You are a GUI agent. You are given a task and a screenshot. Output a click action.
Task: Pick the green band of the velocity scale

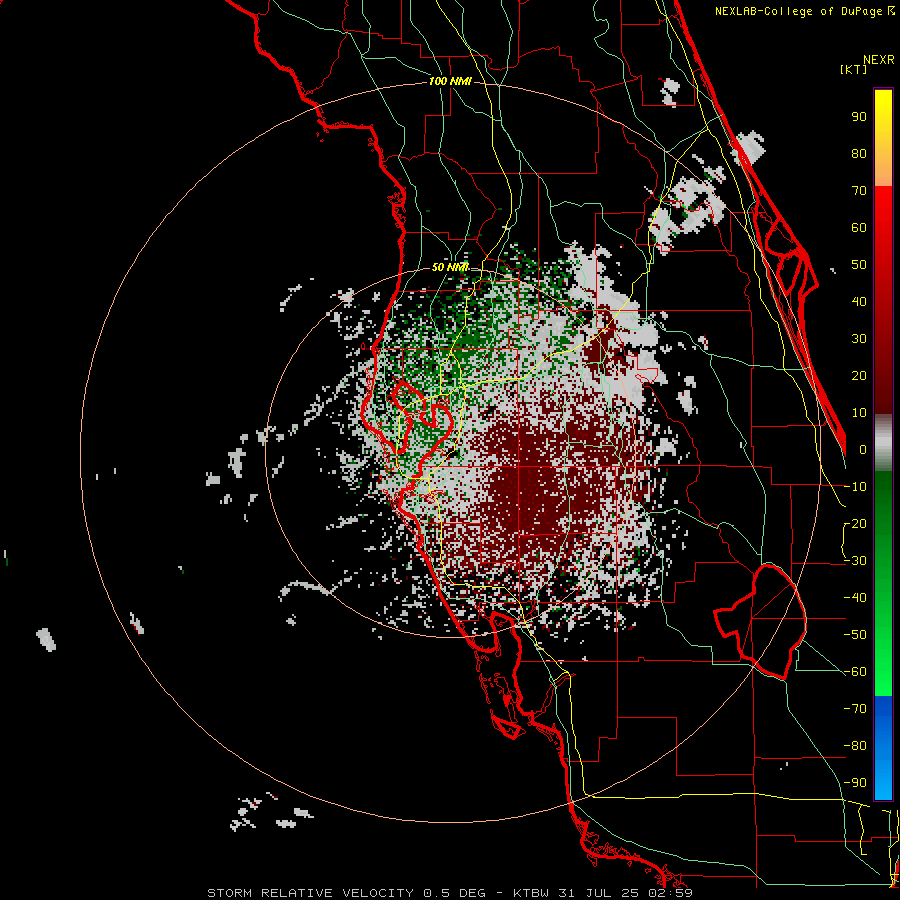[883, 583]
